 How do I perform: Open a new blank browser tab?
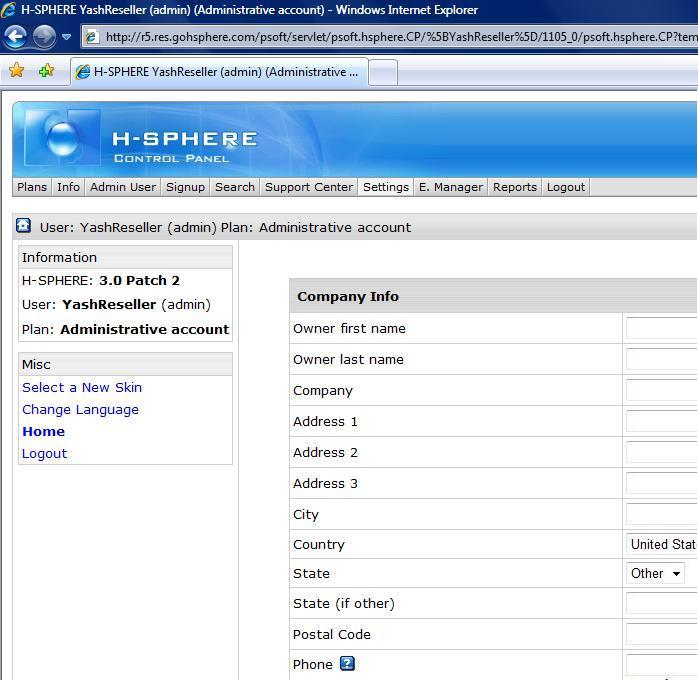pyautogui.click(x=383, y=73)
